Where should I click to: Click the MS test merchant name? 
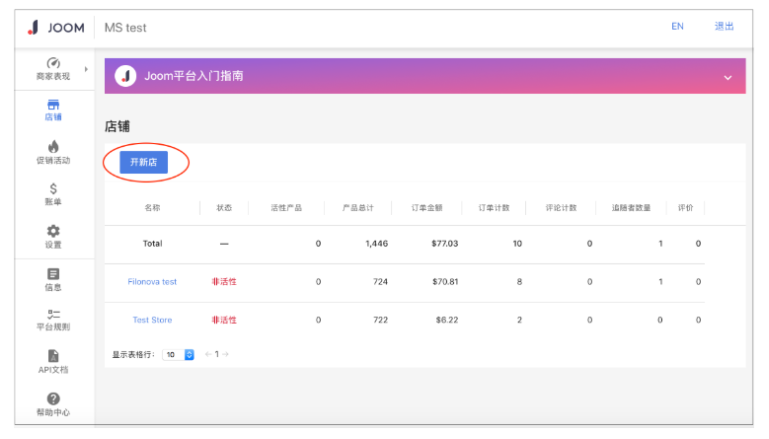(x=126, y=28)
